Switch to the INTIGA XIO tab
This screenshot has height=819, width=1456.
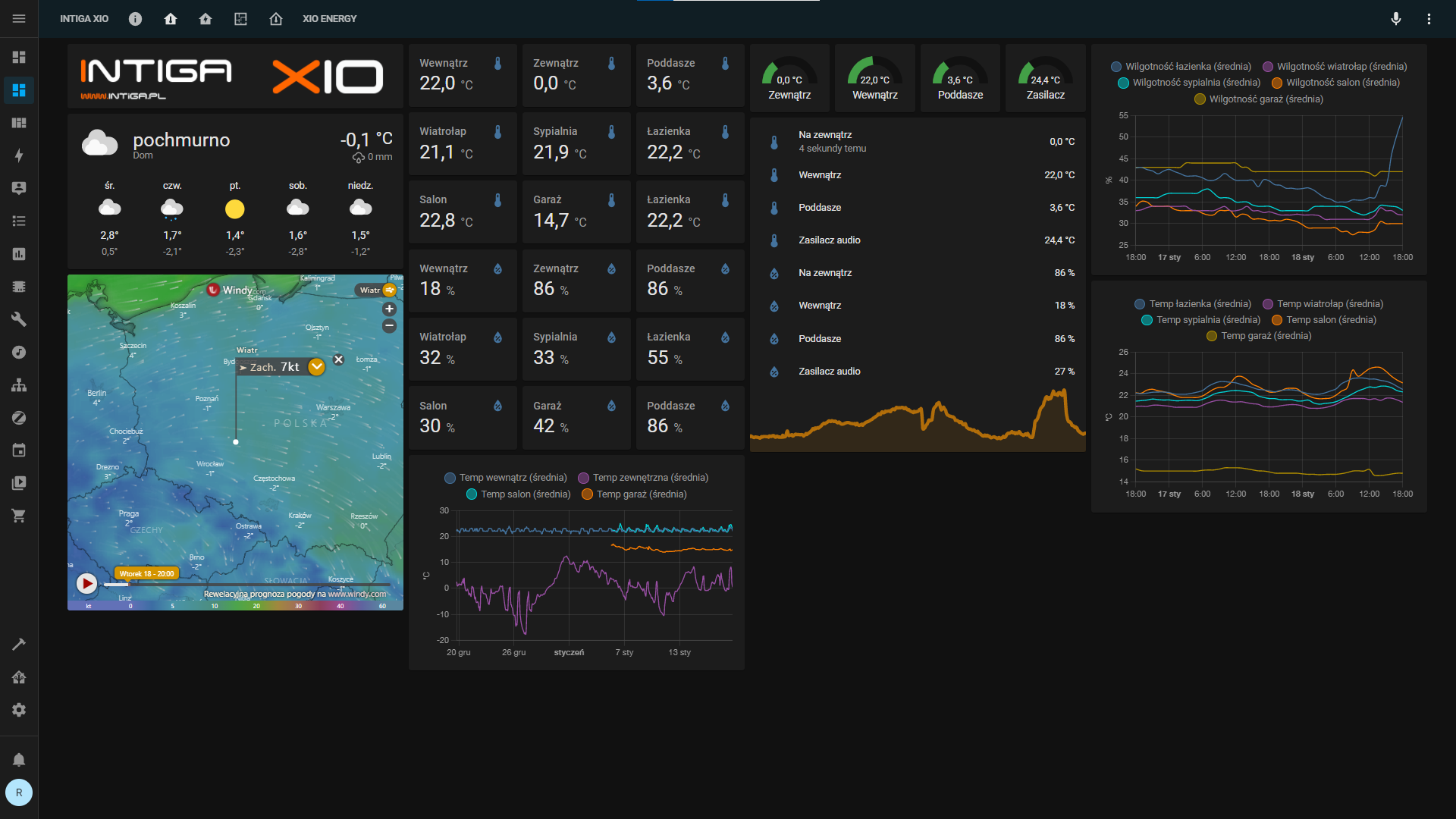point(84,19)
